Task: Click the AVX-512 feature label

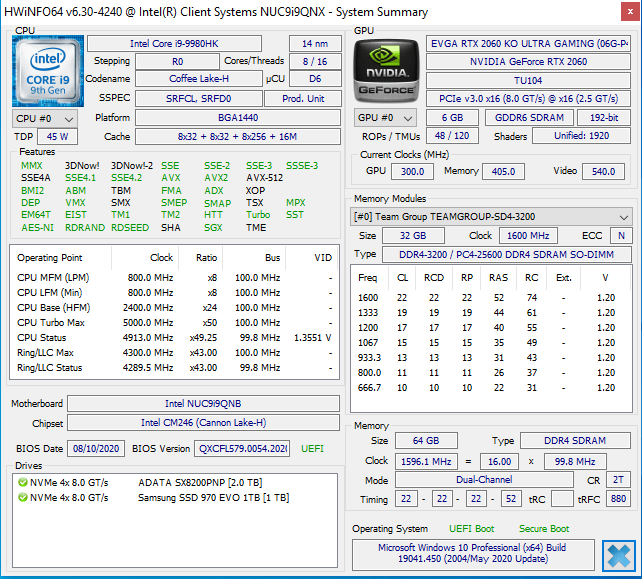Action: (264, 178)
